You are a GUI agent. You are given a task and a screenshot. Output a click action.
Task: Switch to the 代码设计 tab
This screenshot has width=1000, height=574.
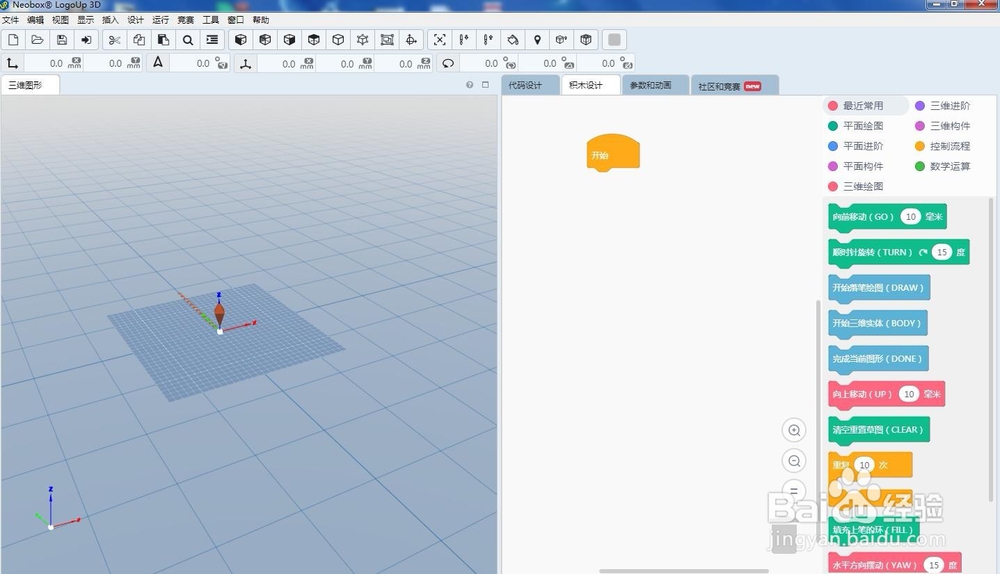click(529, 85)
